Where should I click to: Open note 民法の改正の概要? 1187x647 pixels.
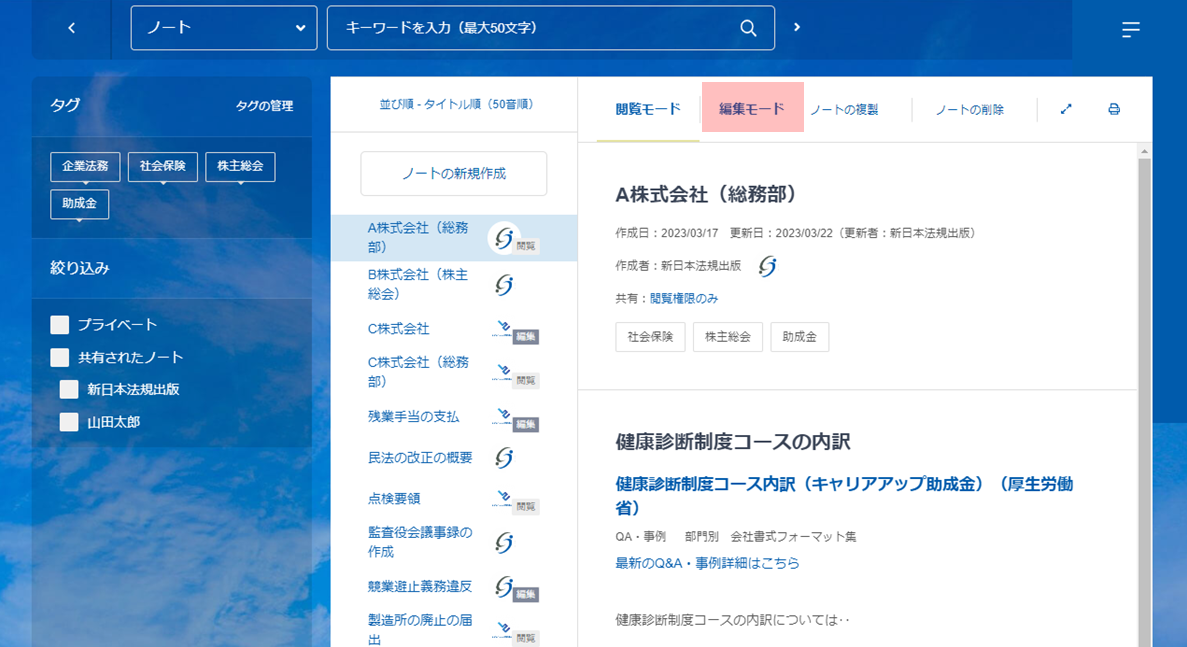(420, 457)
